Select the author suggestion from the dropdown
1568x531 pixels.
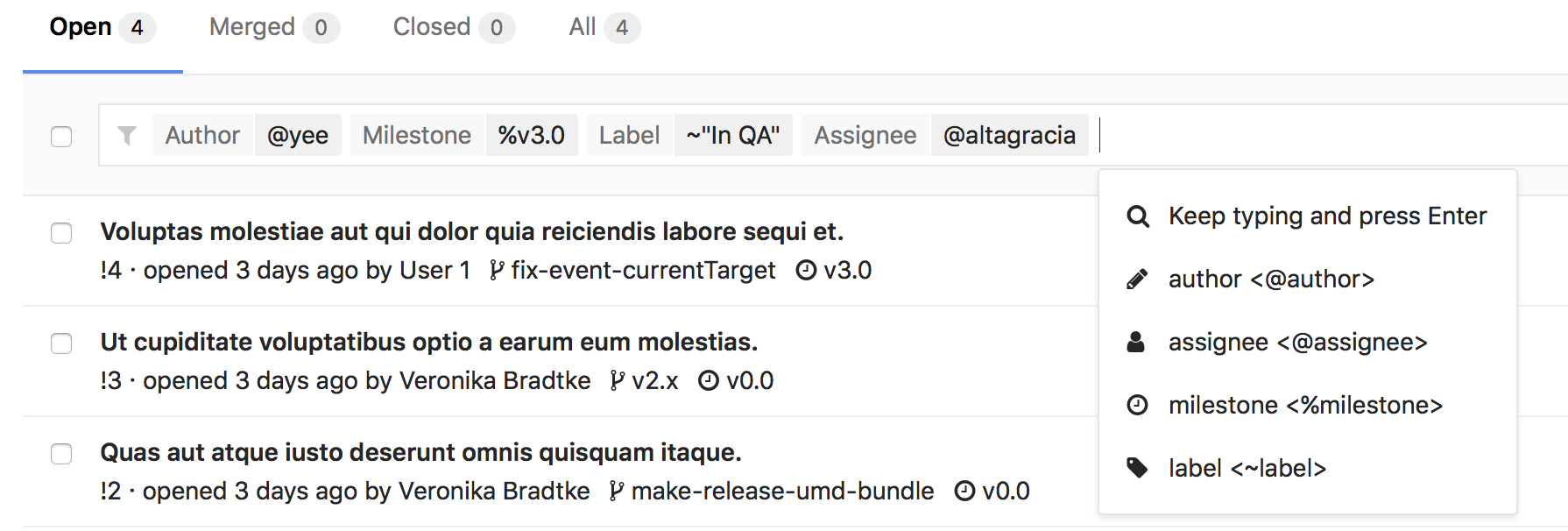[1271, 279]
